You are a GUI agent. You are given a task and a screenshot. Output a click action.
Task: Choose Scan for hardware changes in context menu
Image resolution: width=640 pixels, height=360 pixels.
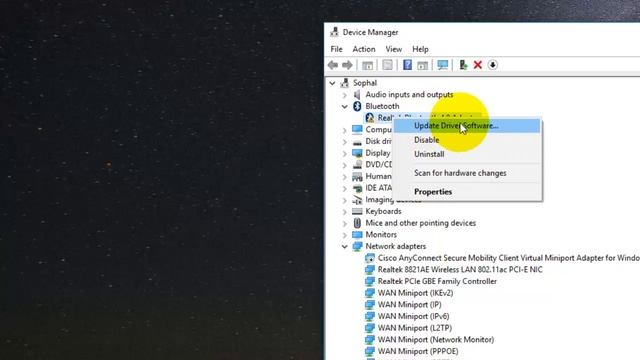[467, 173]
